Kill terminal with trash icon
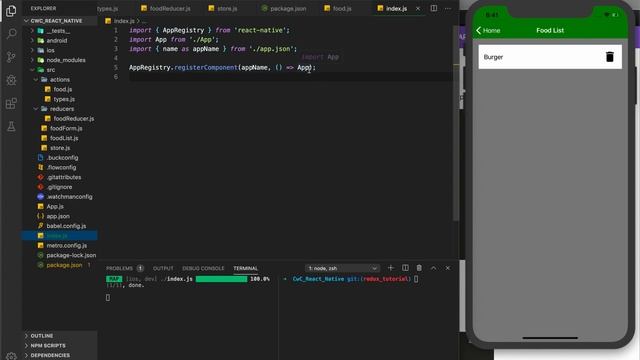The height and width of the screenshot is (360, 640). coord(419,268)
